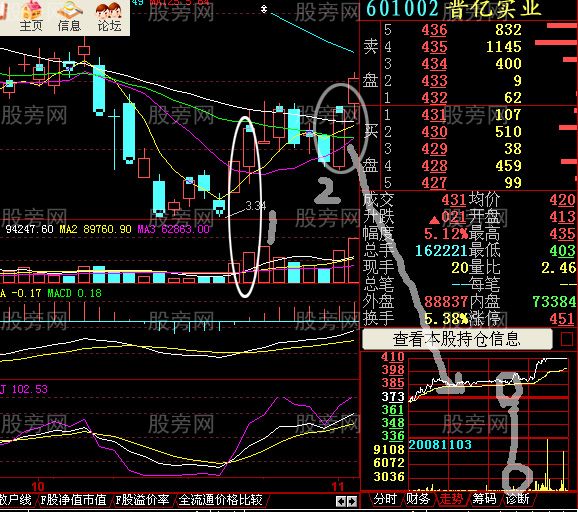Select the F股净值市值 tab

click(73, 500)
